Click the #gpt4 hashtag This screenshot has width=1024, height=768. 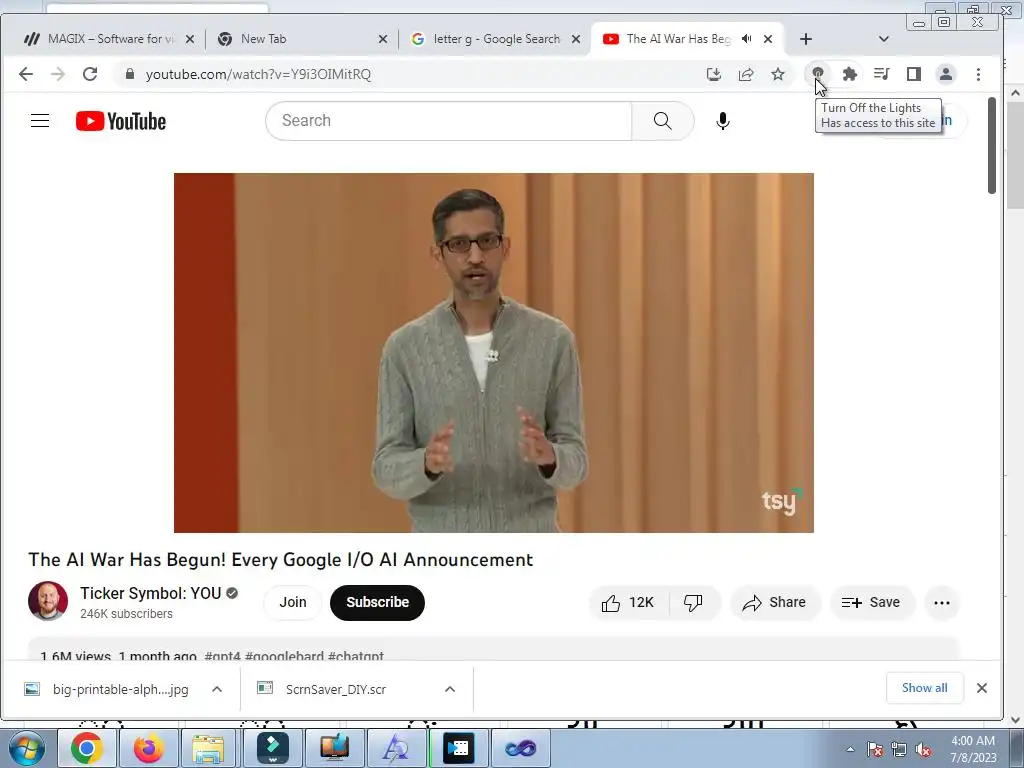coord(222,656)
